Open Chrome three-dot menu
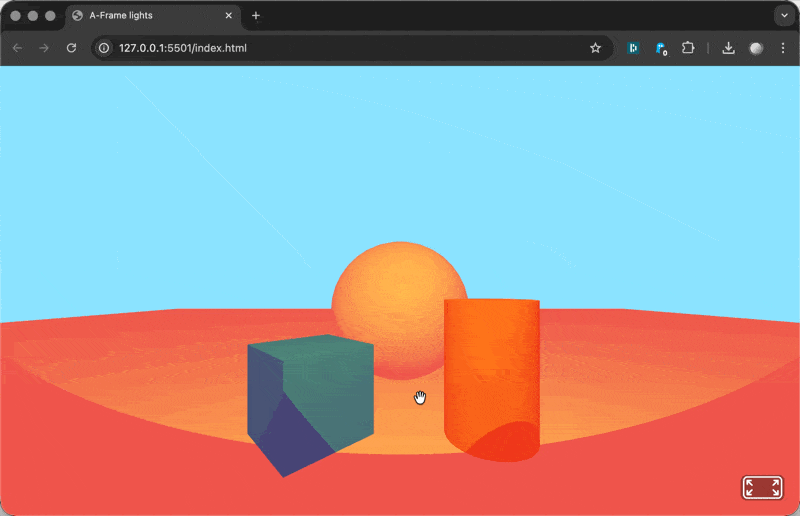 pyautogui.click(x=782, y=48)
